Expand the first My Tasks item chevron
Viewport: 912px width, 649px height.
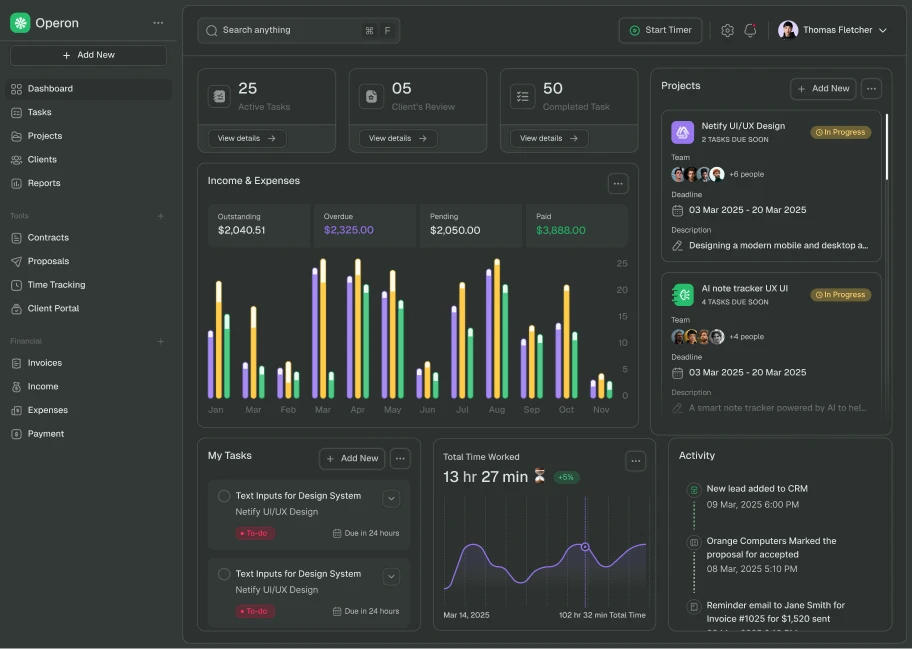point(391,497)
